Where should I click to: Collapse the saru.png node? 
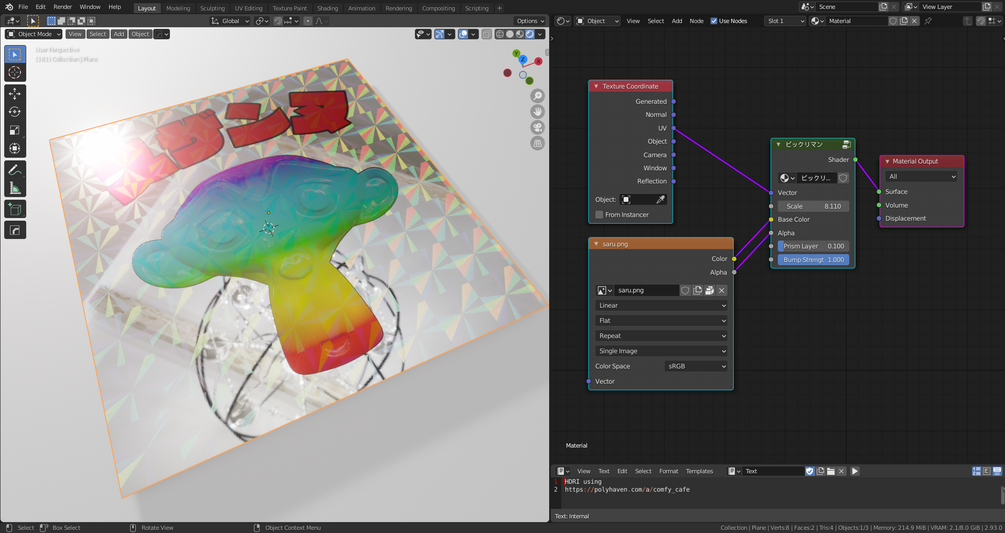click(596, 244)
